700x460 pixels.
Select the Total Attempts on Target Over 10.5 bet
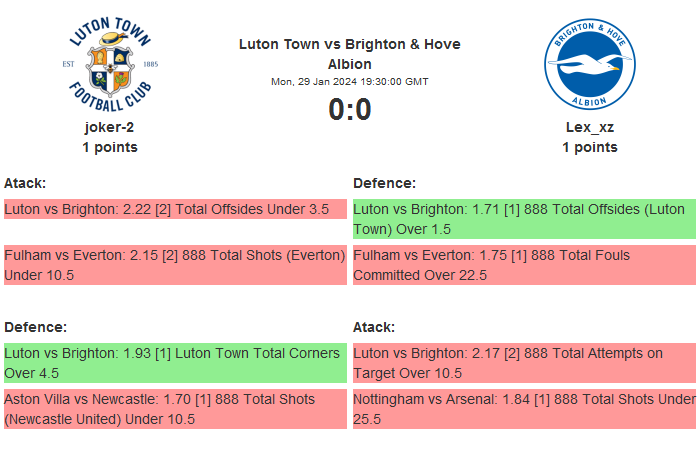pyautogui.click(x=524, y=363)
